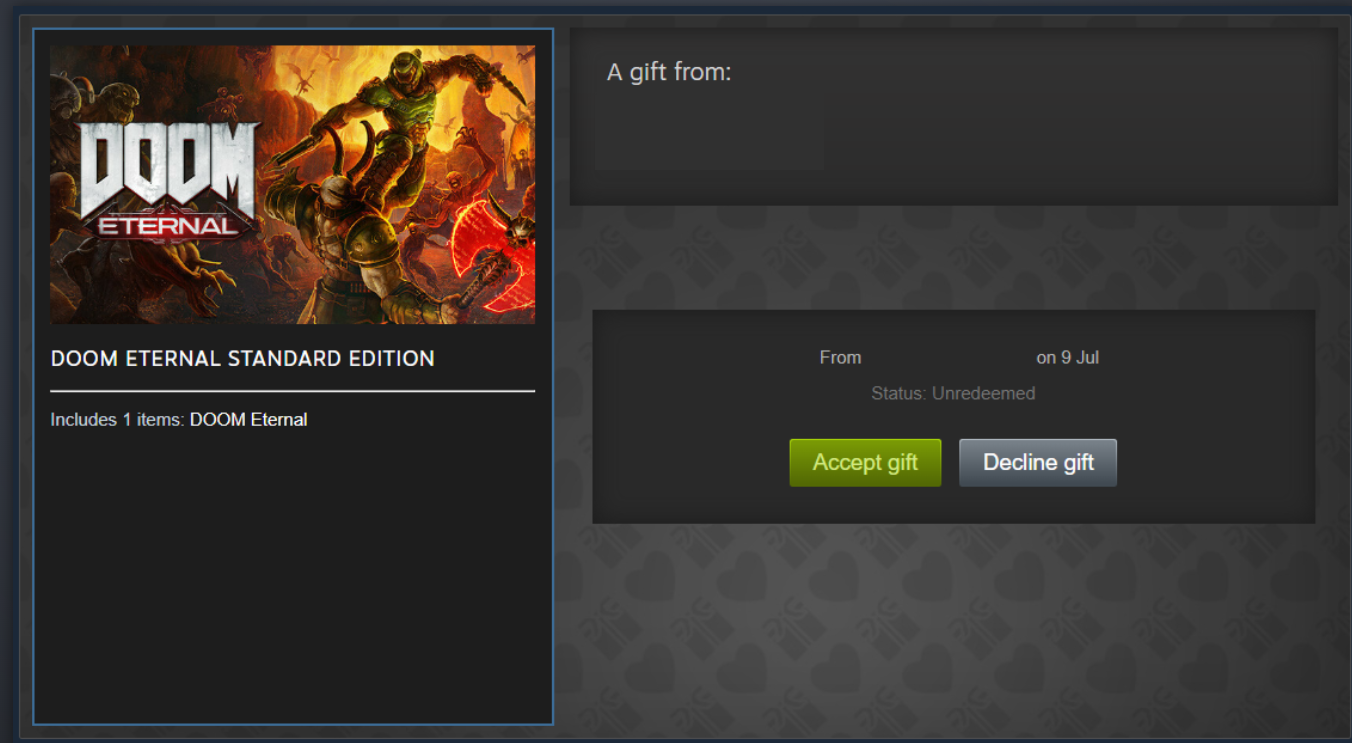Click empty area of the game card panel
The height and width of the screenshot is (743, 1352).
click(x=293, y=580)
